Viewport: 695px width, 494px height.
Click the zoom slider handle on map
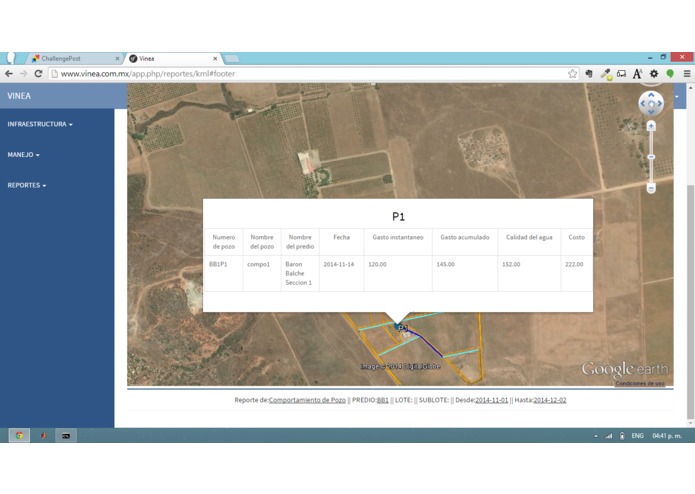point(651,157)
